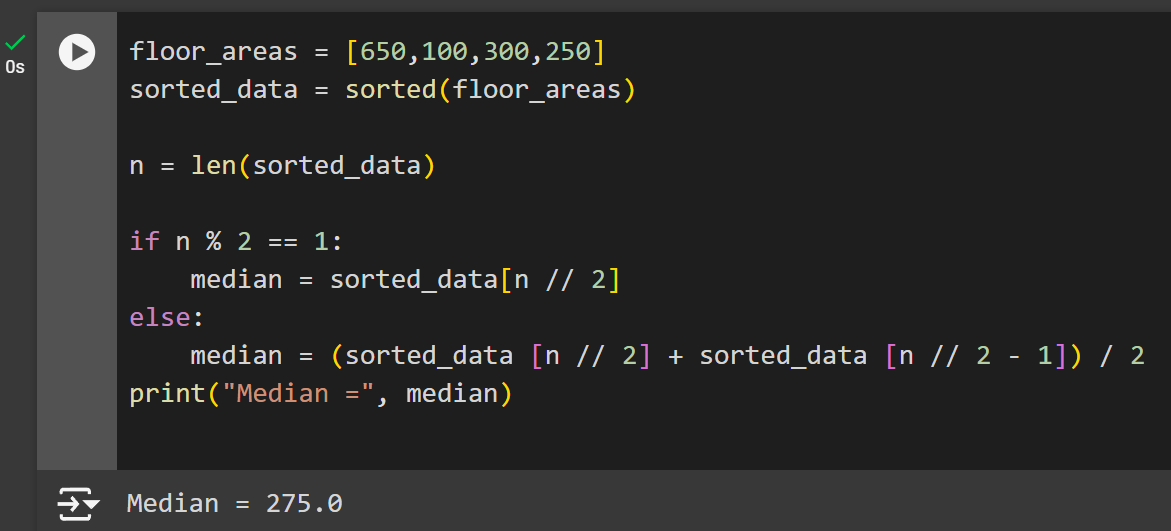Image resolution: width=1171 pixels, height=531 pixels.
Task: Run the code cell with the play button
Action: click(77, 51)
